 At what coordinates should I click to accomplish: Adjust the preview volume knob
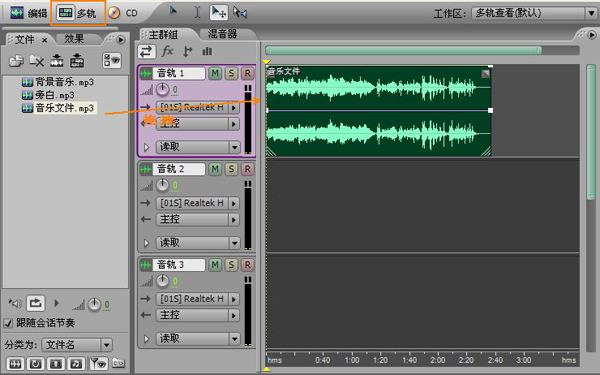[94, 305]
